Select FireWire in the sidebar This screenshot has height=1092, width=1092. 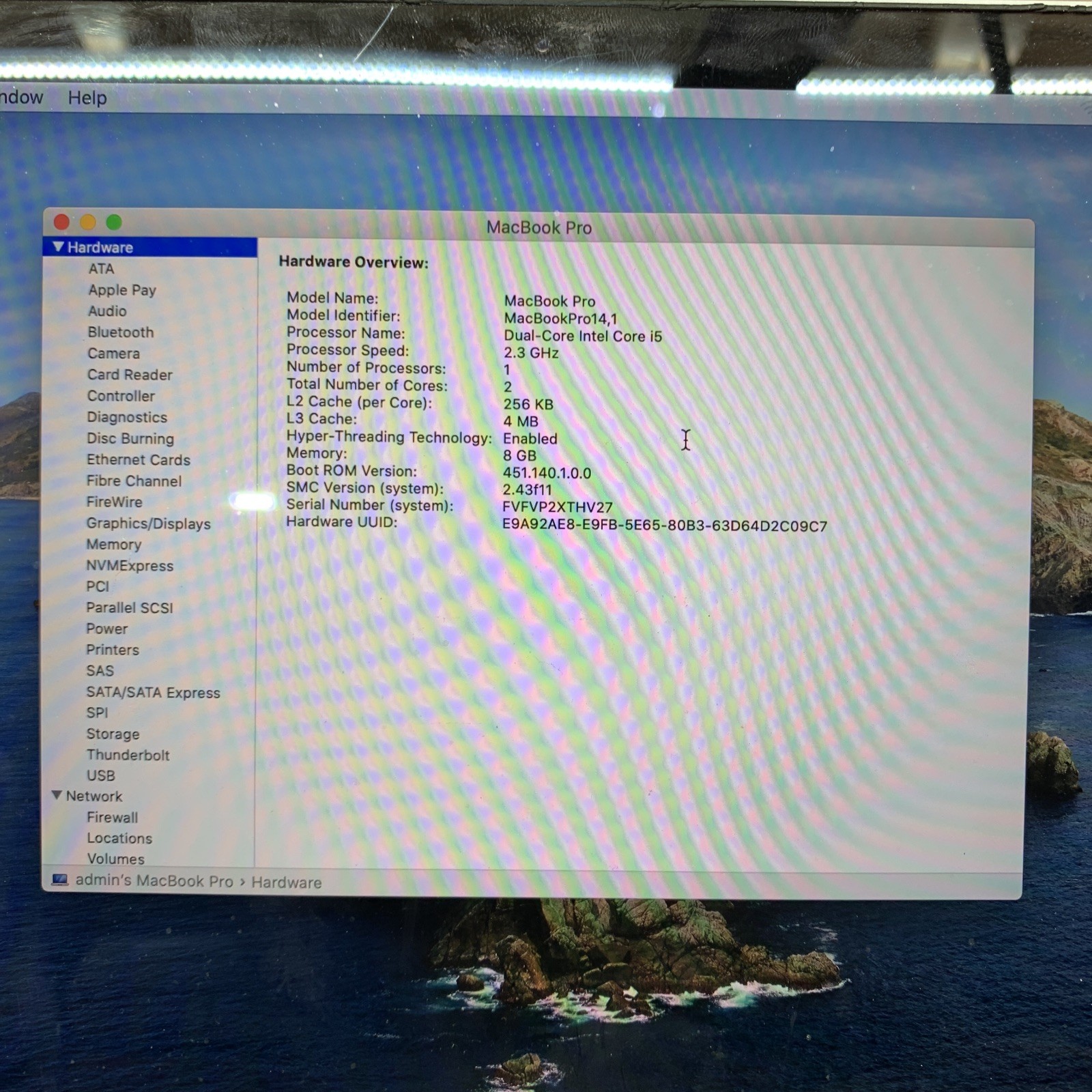[x=115, y=502]
